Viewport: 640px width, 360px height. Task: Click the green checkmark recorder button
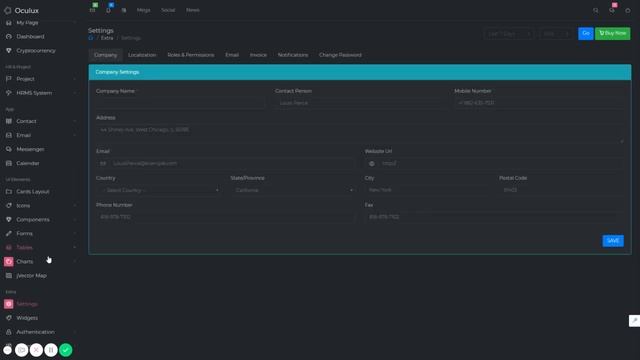(x=65, y=350)
